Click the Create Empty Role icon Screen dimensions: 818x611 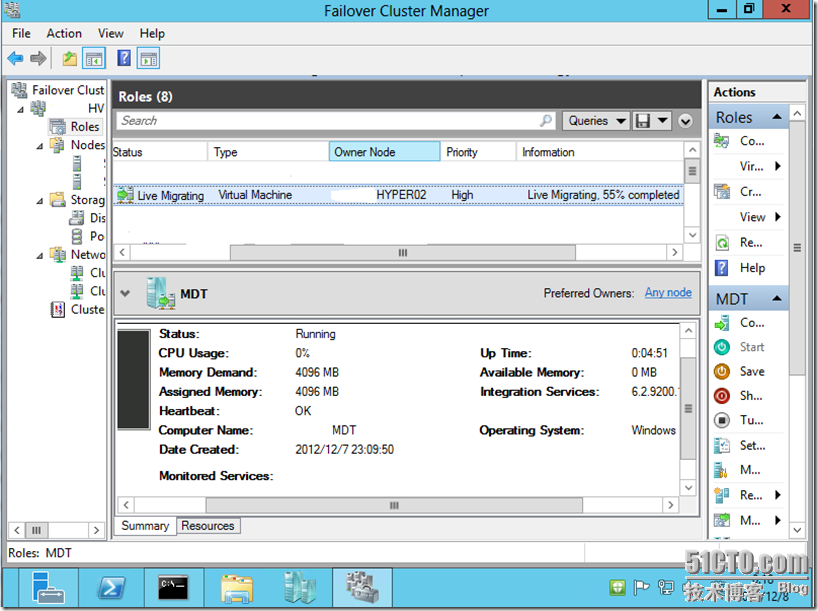tap(721, 191)
